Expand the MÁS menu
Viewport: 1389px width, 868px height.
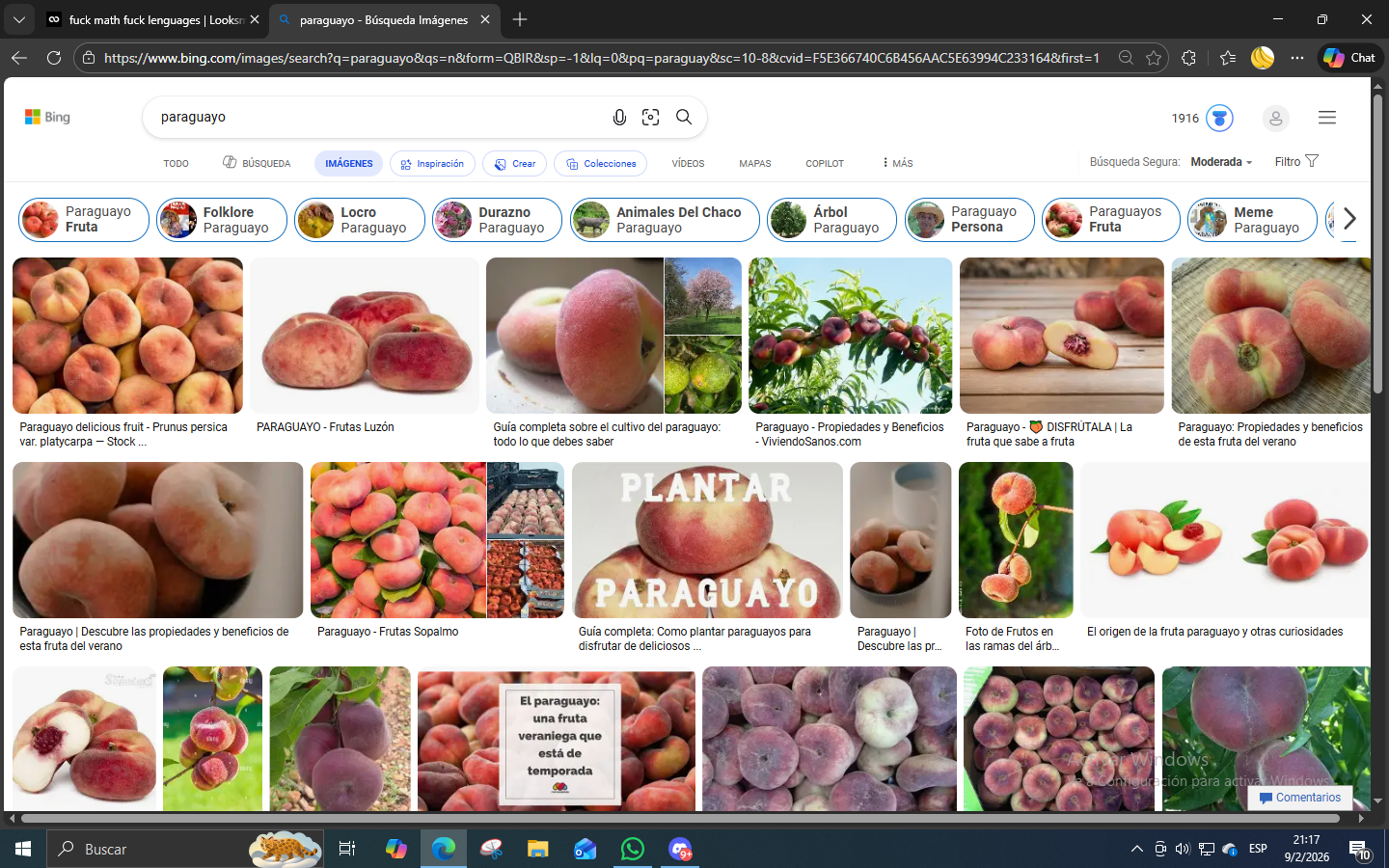pos(897,164)
